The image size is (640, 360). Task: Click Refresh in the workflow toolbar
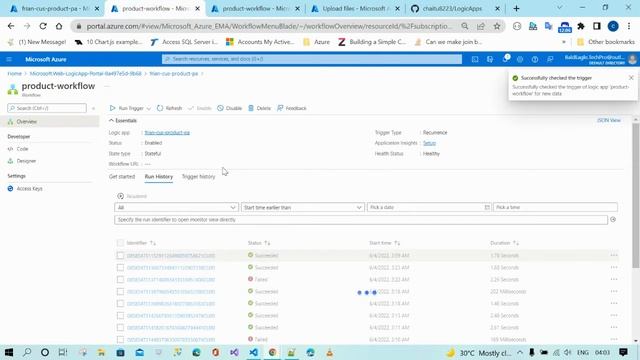coord(169,108)
